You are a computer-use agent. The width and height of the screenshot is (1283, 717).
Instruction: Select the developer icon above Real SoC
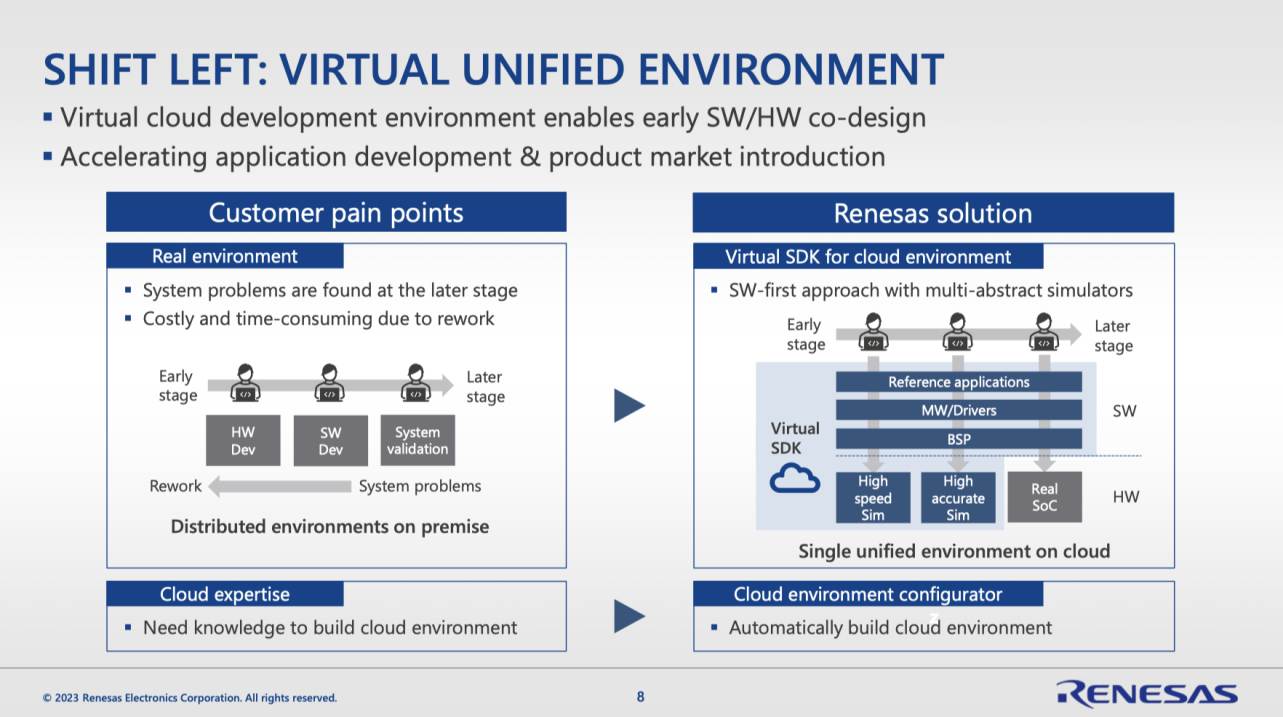point(1044,333)
